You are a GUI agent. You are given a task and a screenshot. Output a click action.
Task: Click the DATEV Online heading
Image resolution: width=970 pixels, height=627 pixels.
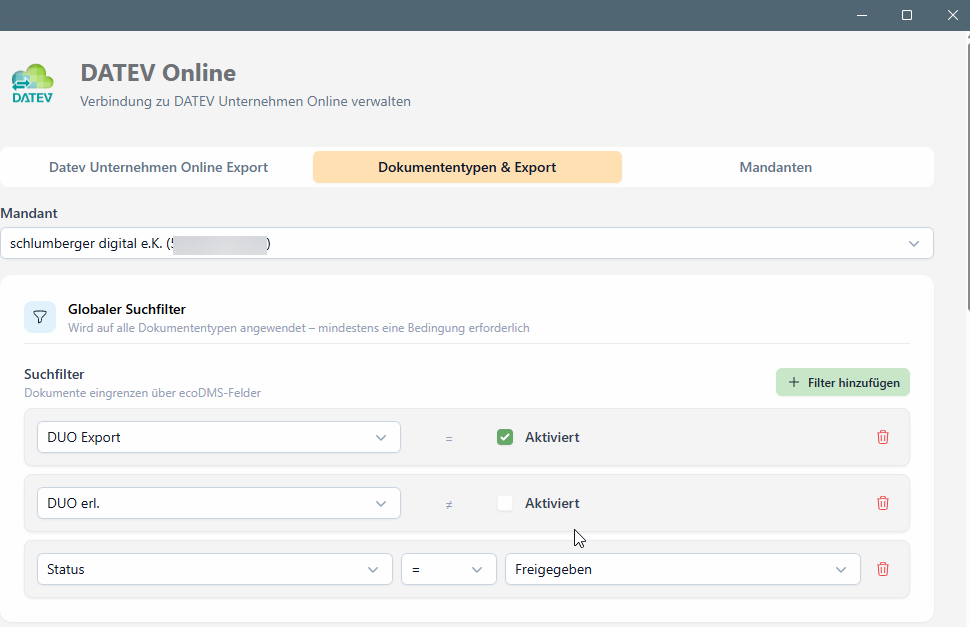[x=158, y=73]
